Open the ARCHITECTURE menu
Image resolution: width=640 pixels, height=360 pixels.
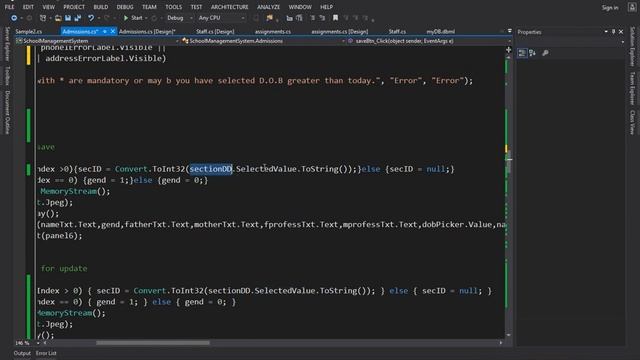click(x=229, y=7)
